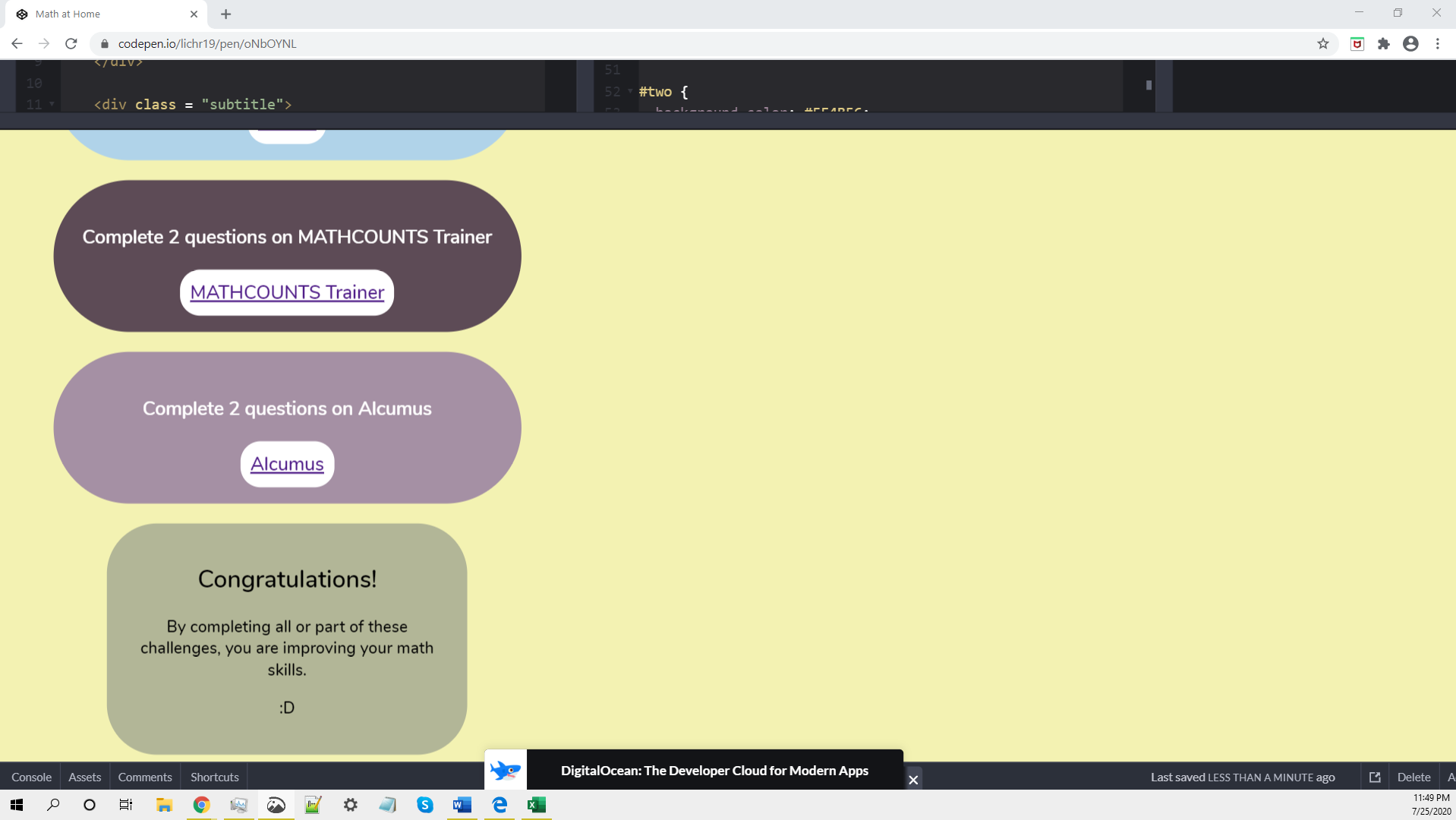Click the CSS editor scrollbar thumb
This screenshot has width=1456, height=820.
(x=1149, y=85)
